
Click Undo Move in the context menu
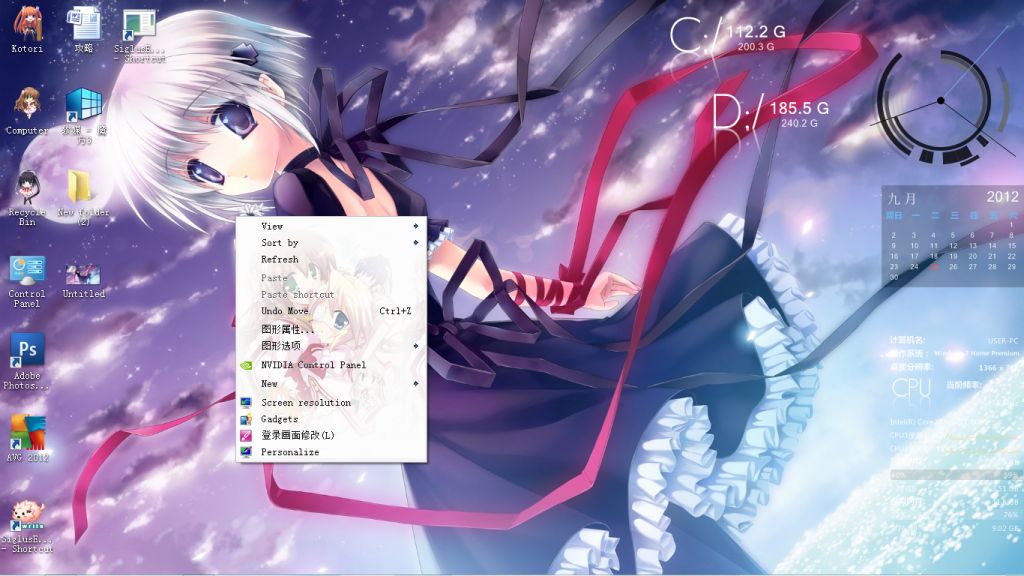pos(285,311)
